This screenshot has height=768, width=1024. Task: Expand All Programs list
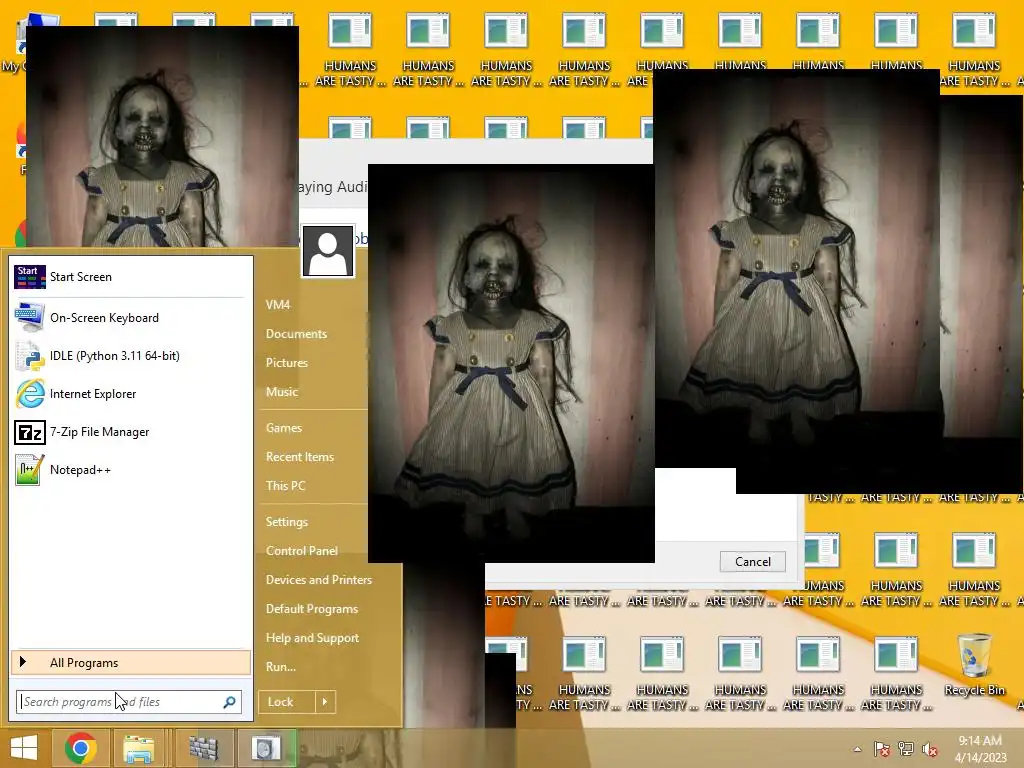tap(131, 662)
